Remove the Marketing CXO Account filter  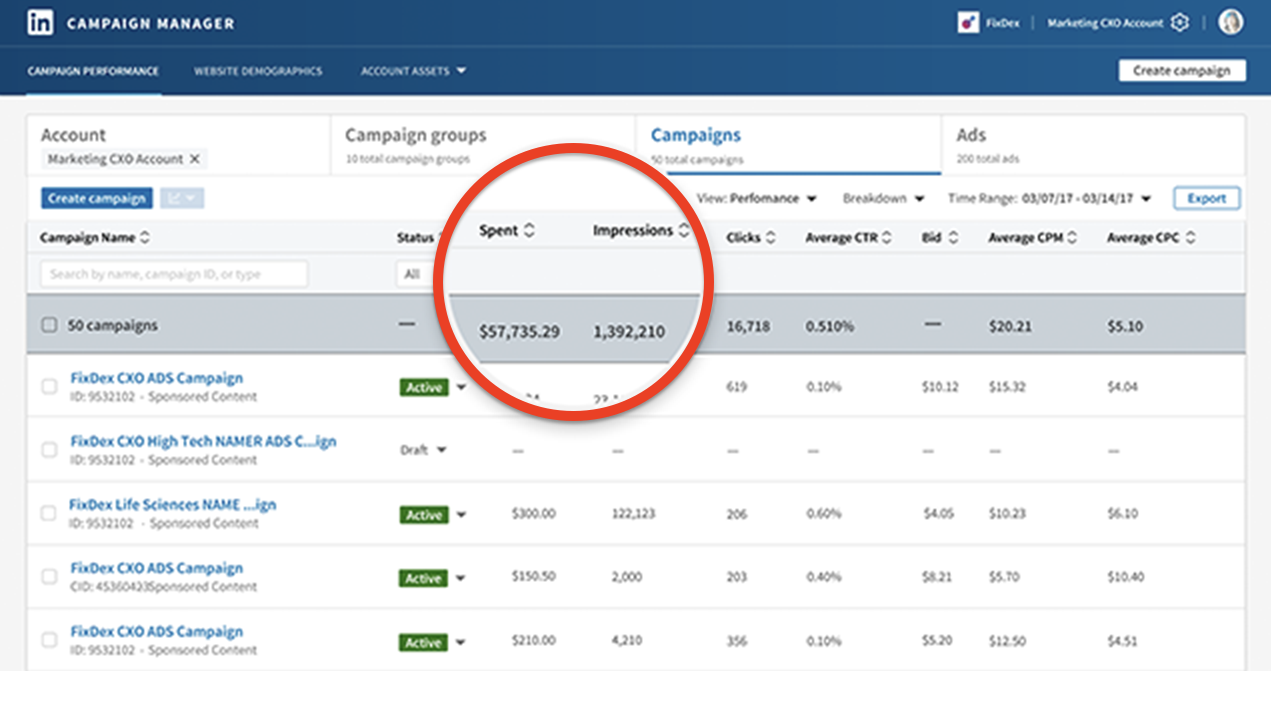point(195,159)
